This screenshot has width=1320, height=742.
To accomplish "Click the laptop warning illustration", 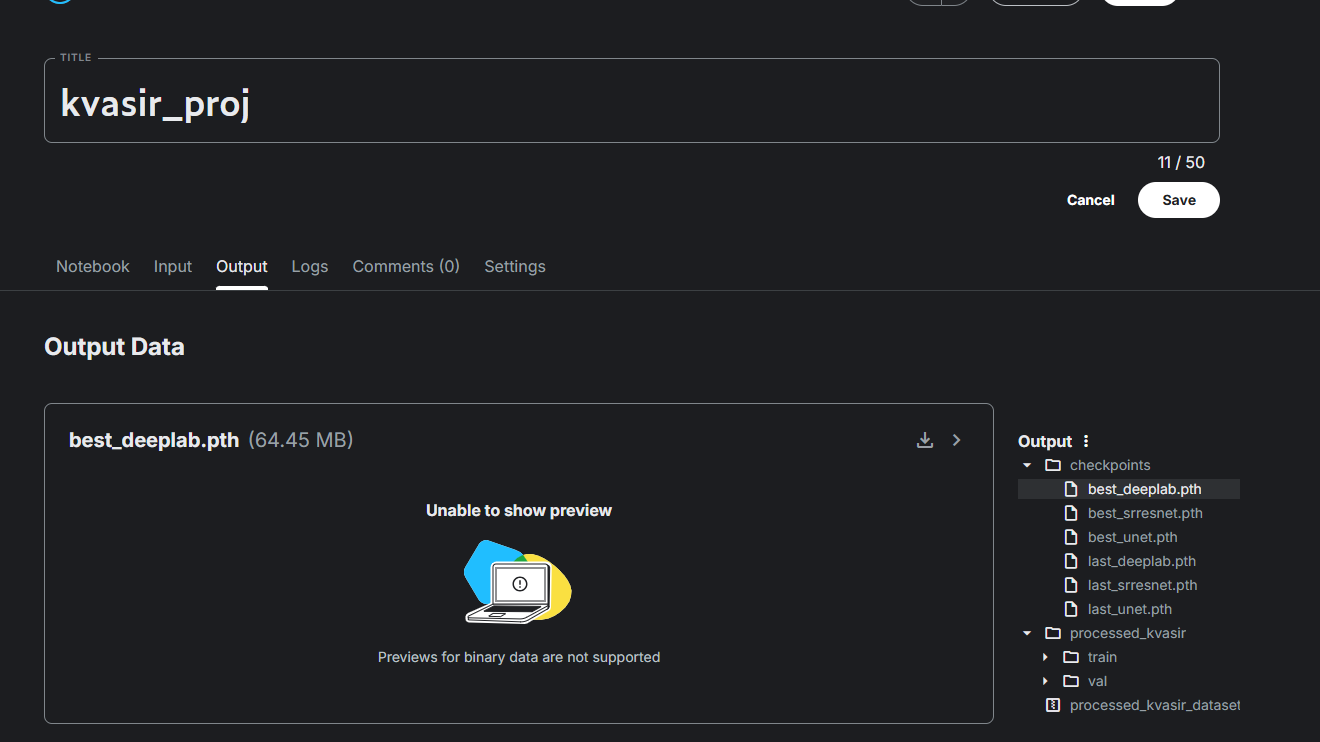I will click(518, 582).
